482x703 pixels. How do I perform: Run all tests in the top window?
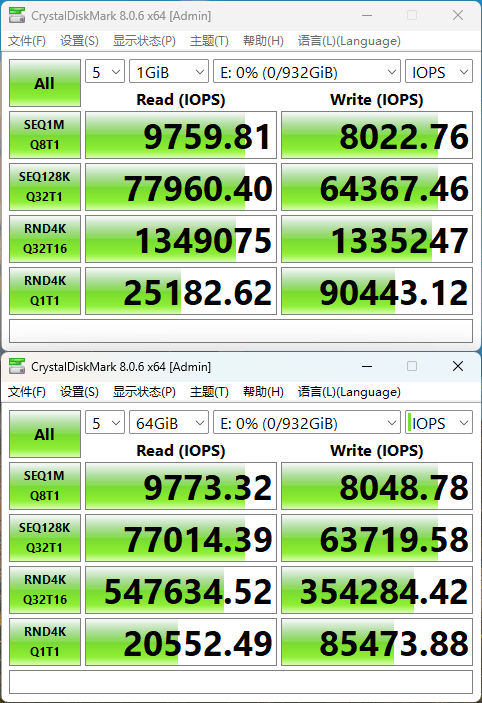[x=45, y=83]
